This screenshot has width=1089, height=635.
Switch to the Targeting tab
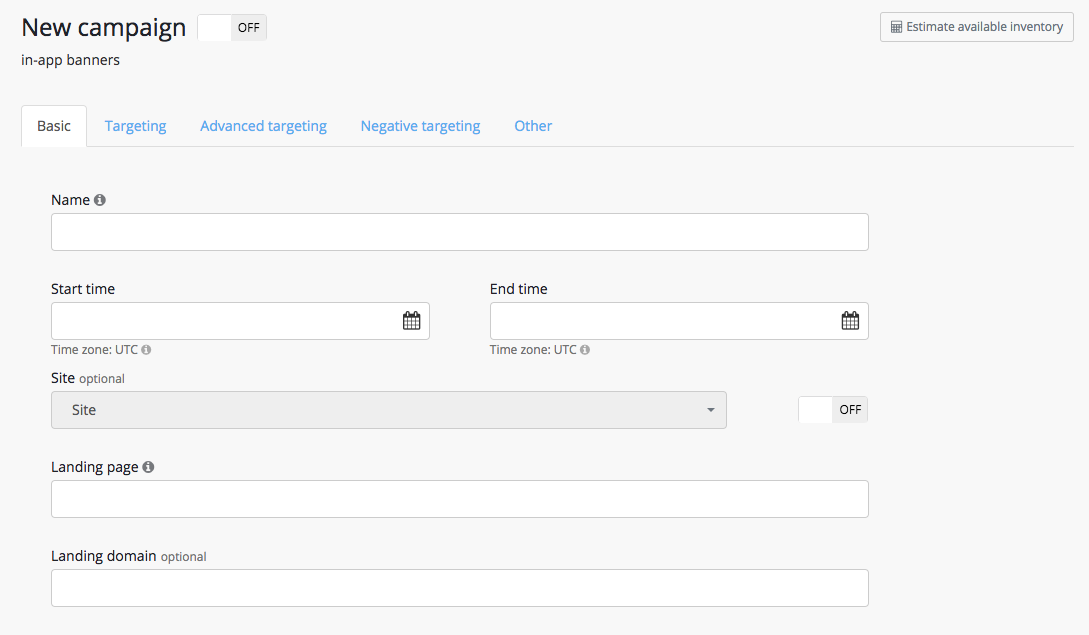tap(135, 126)
